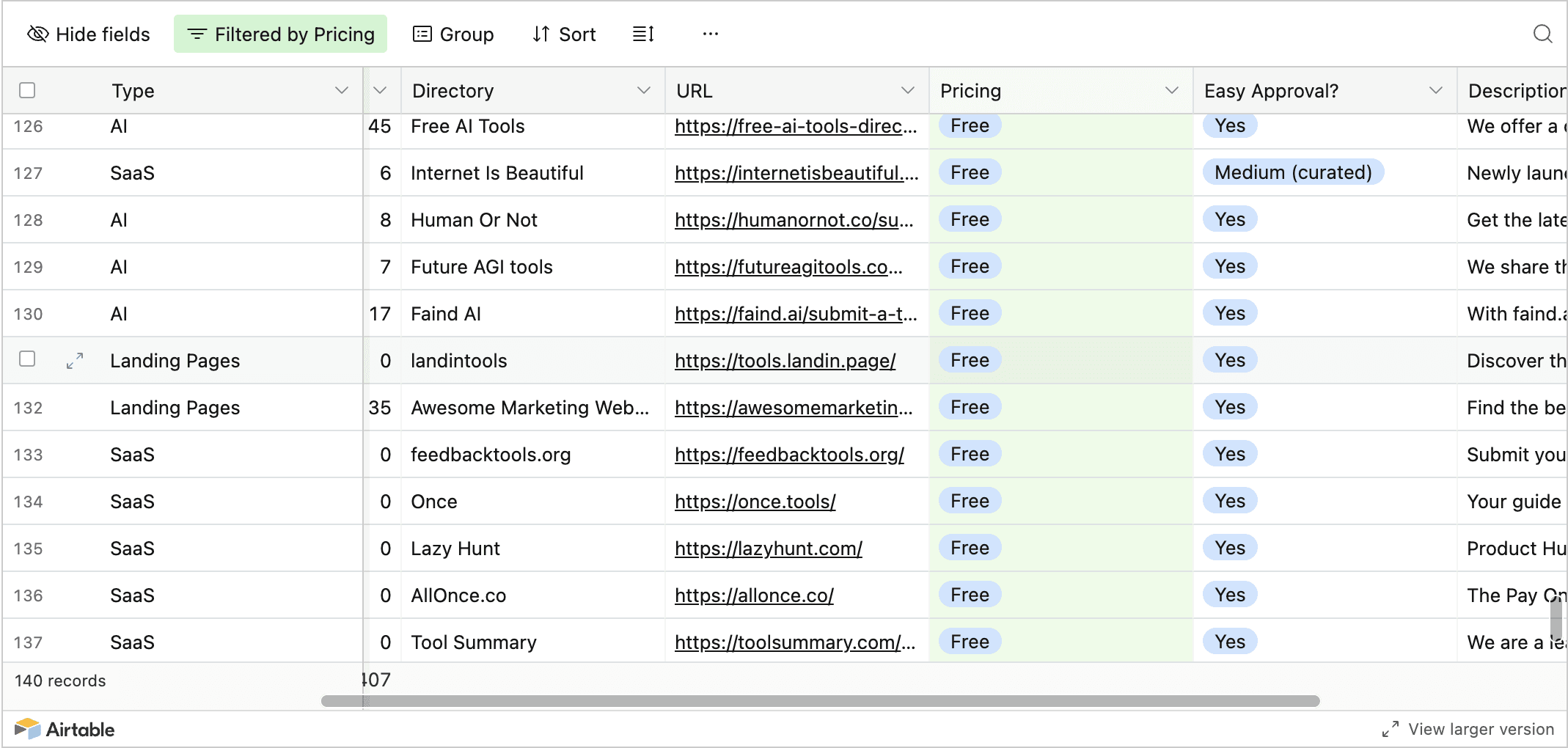
Task: Open the Sort options
Action: 564,34
